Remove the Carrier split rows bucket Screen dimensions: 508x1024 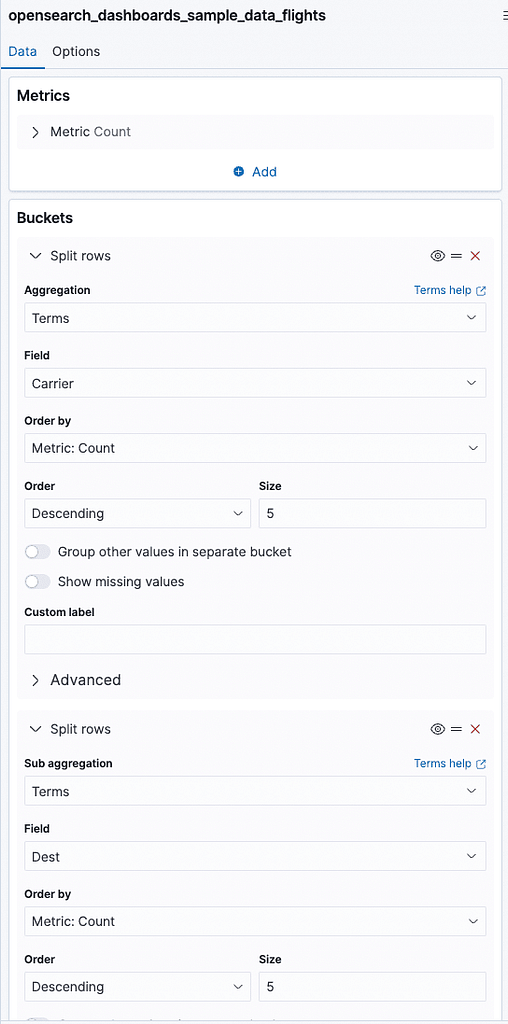[x=475, y=256]
